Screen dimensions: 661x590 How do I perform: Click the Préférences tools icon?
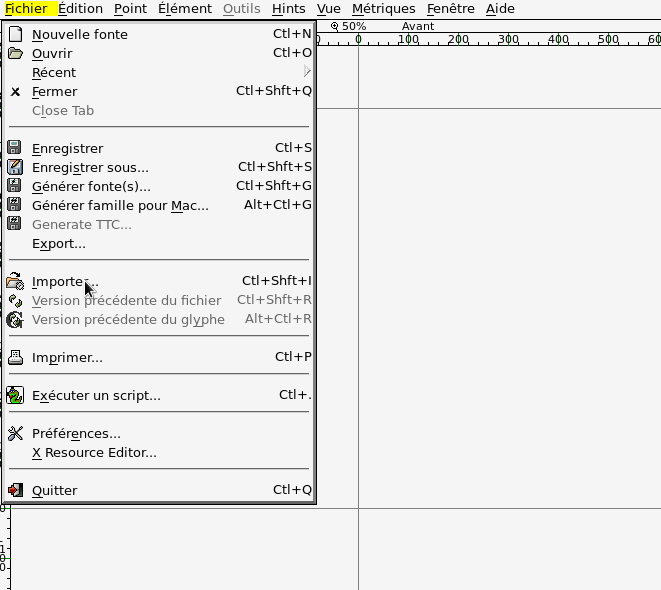tap(15, 433)
